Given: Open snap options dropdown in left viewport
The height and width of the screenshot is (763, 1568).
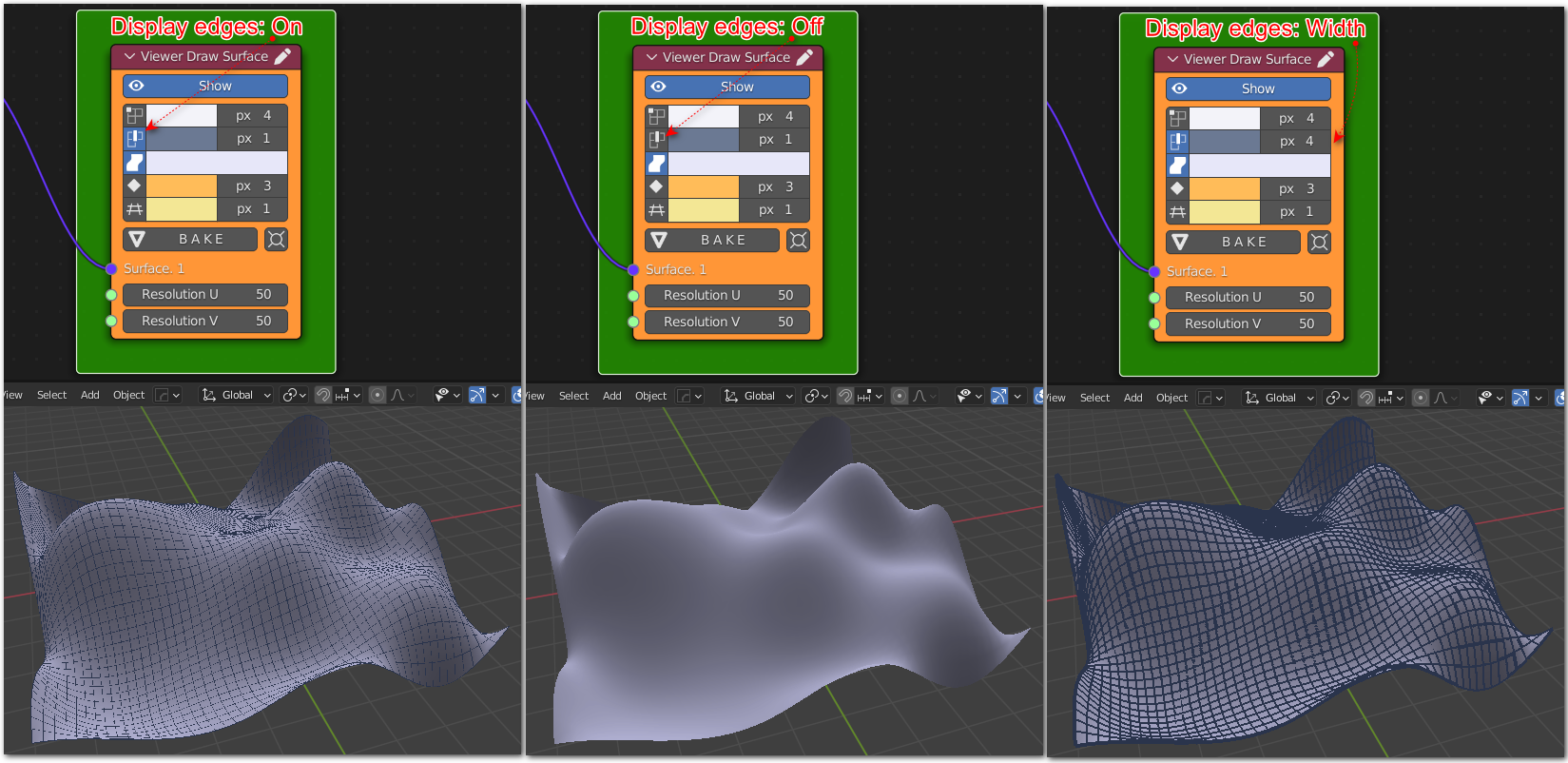Looking at the screenshot, I should click(x=349, y=395).
